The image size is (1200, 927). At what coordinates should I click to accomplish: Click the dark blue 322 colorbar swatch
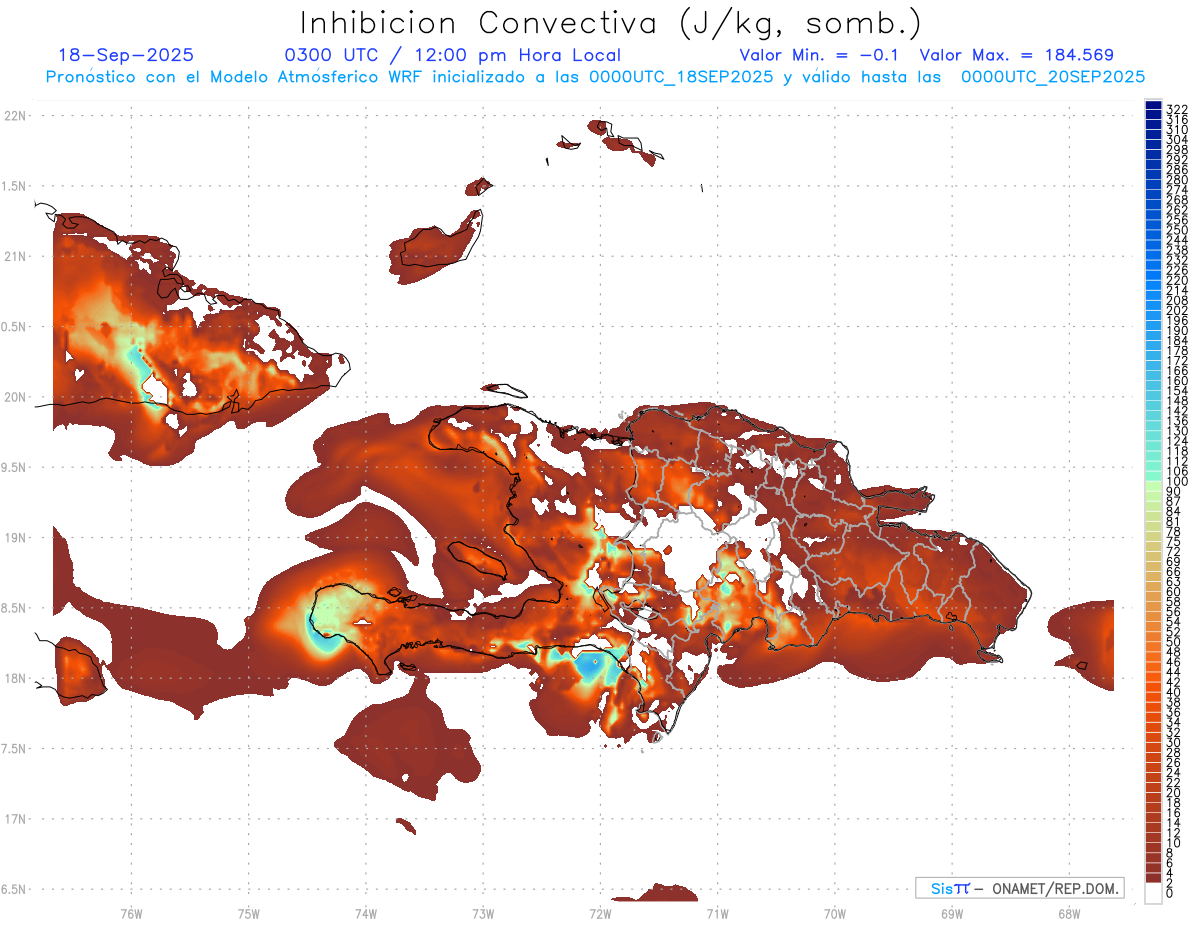[1154, 106]
